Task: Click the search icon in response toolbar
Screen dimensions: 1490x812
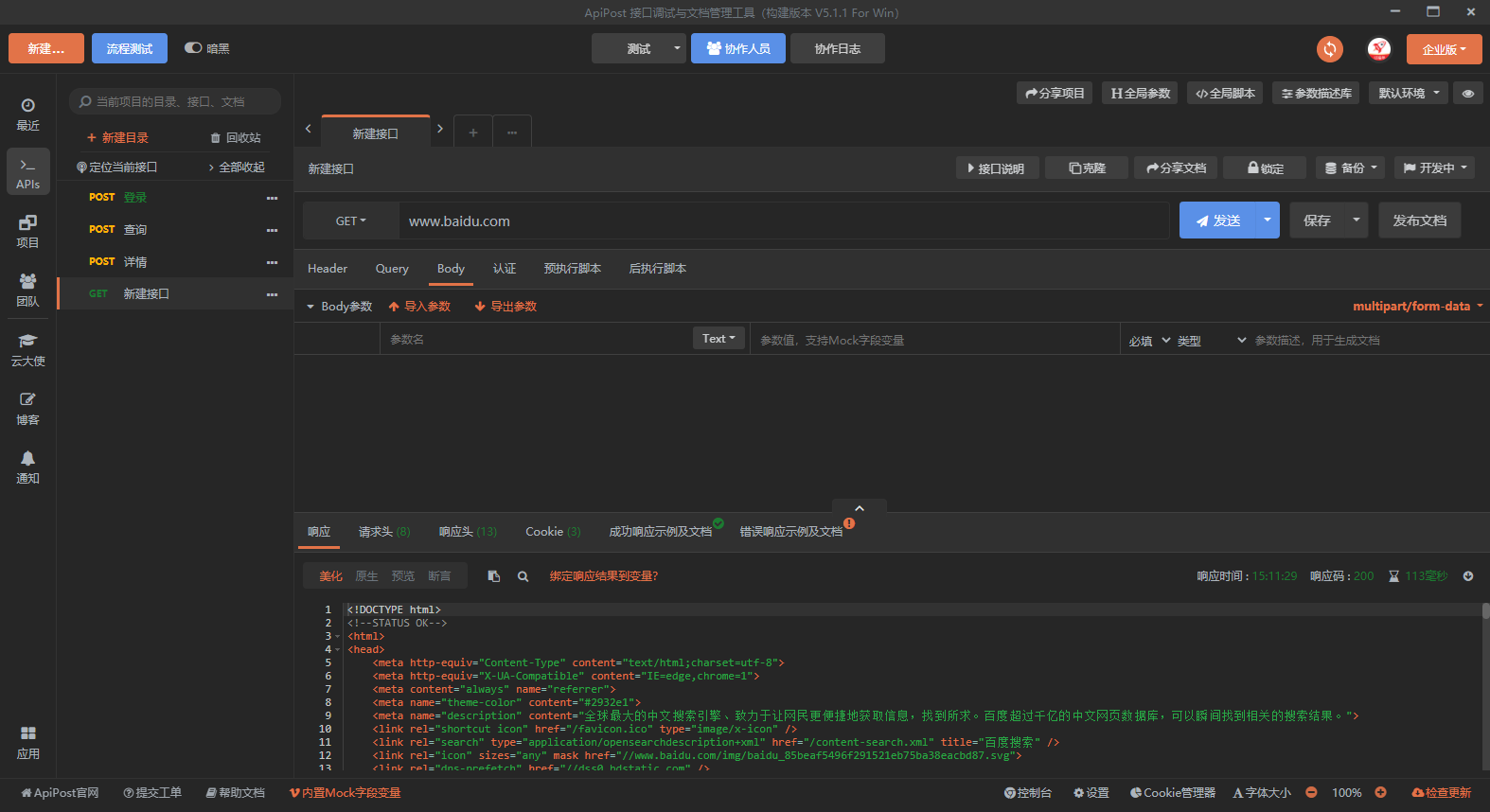Action: click(x=523, y=576)
